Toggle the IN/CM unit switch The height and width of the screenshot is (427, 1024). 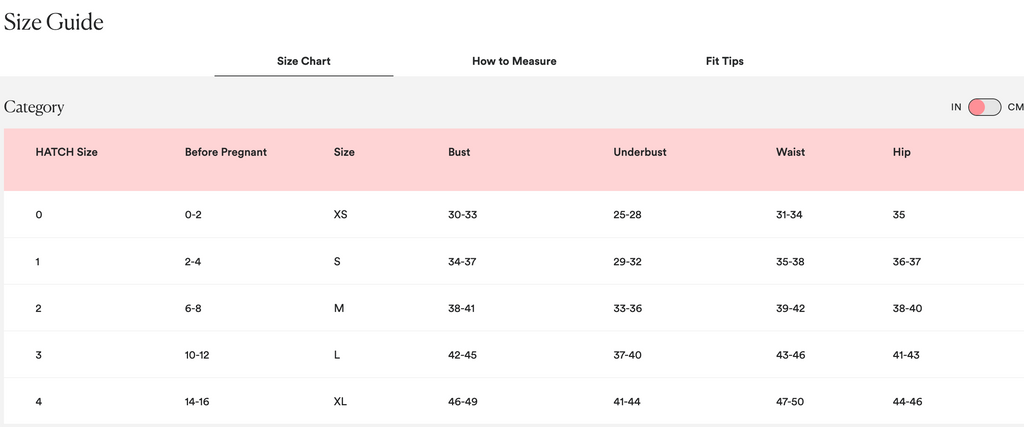pyautogui.click(x=984, y=107)
